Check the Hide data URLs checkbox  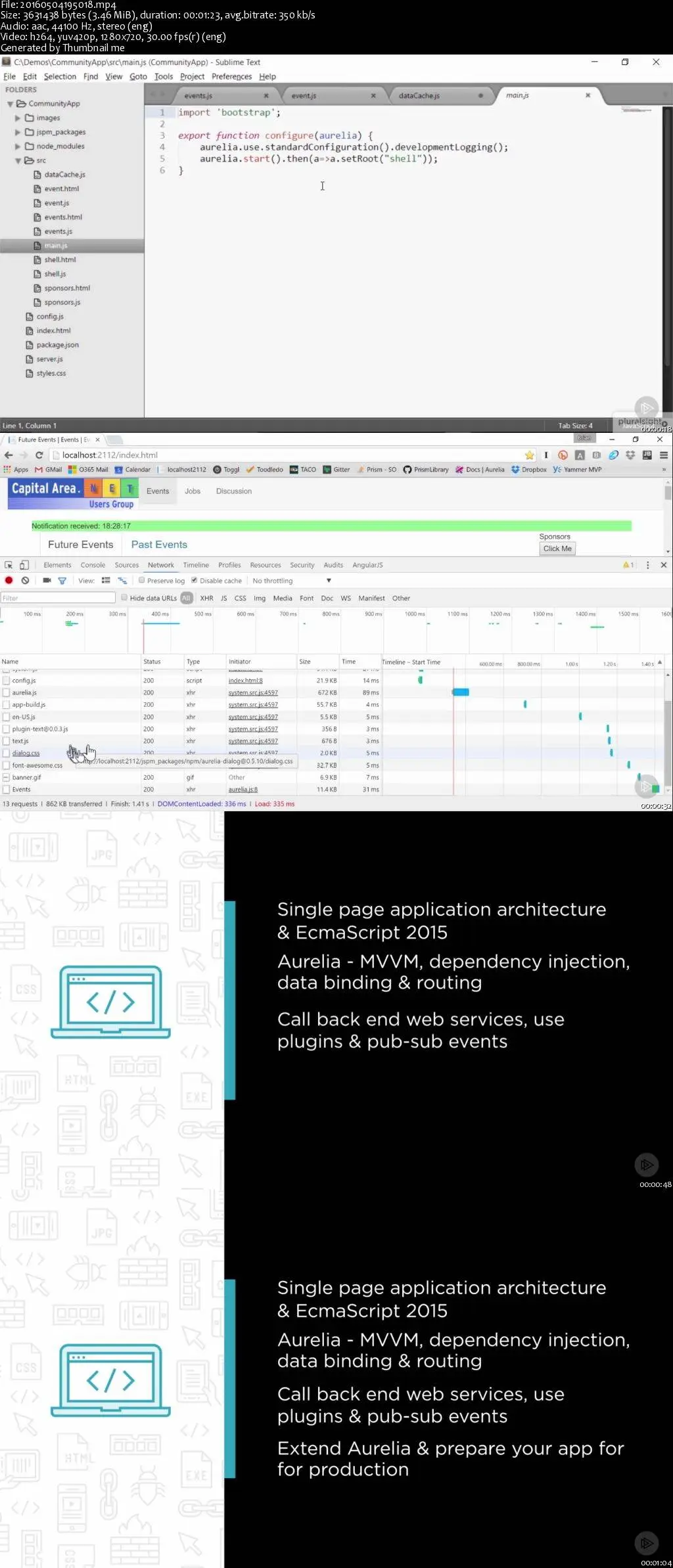124,597
